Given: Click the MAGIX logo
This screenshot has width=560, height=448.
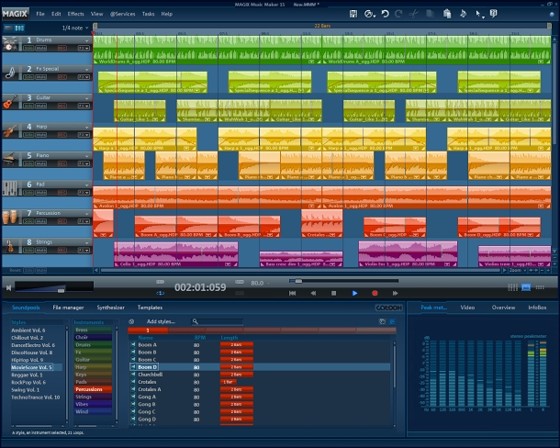Looking at the screenshot, I should tap(15, 14).
